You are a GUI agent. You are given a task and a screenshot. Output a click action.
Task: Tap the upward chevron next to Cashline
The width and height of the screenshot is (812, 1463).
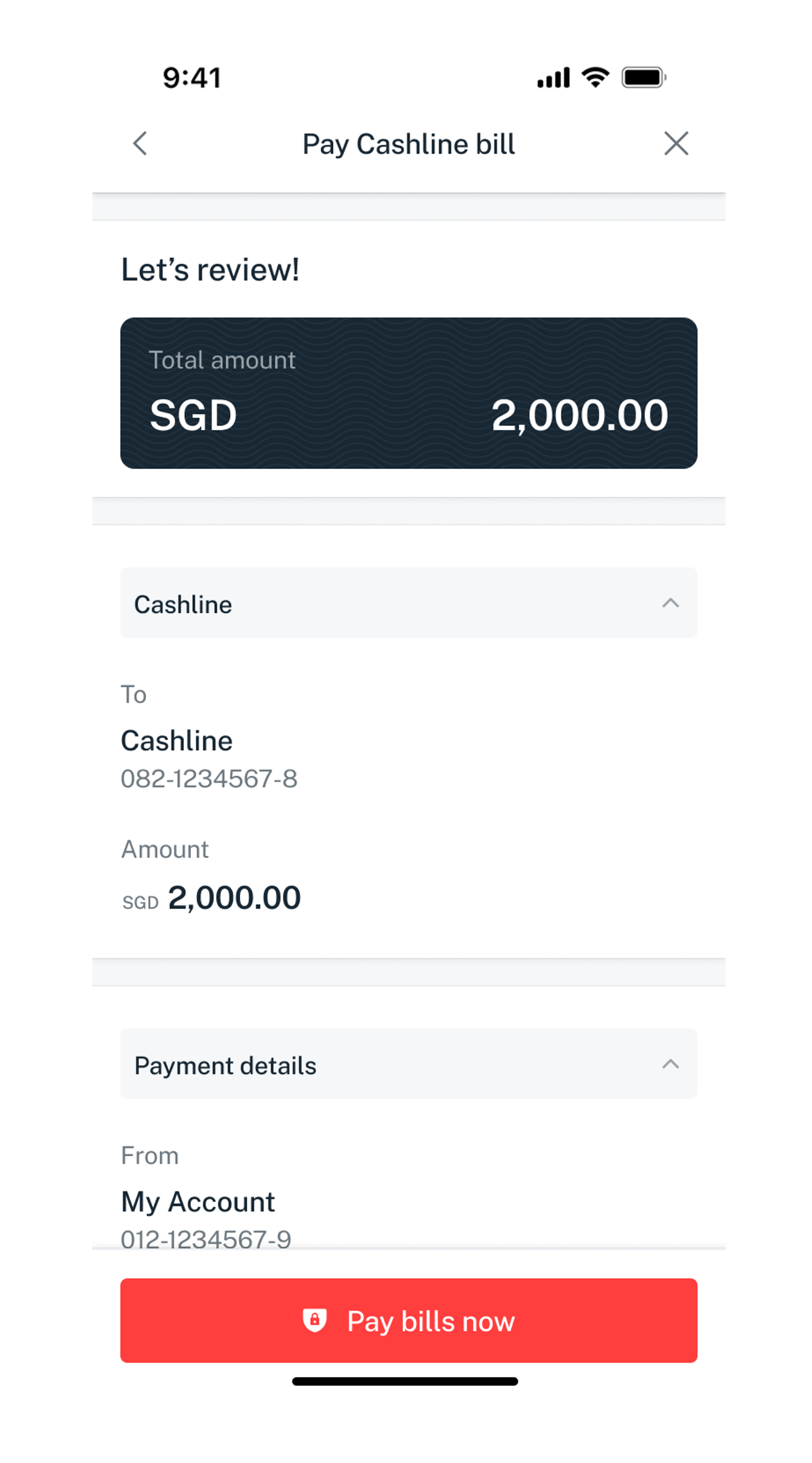(670, 604)
